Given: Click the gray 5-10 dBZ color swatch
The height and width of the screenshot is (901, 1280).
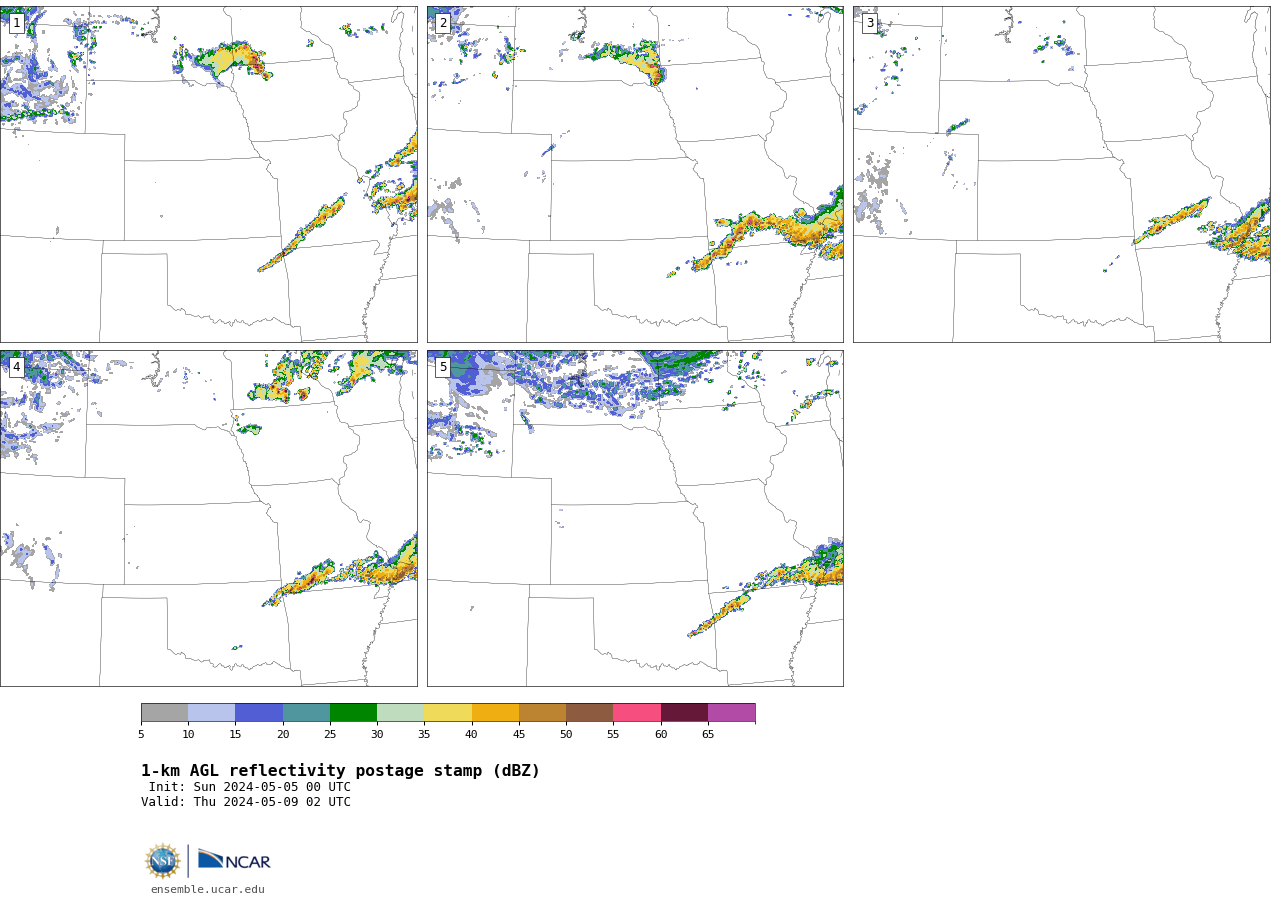Looking at the screenshot, I should (164, 713).
